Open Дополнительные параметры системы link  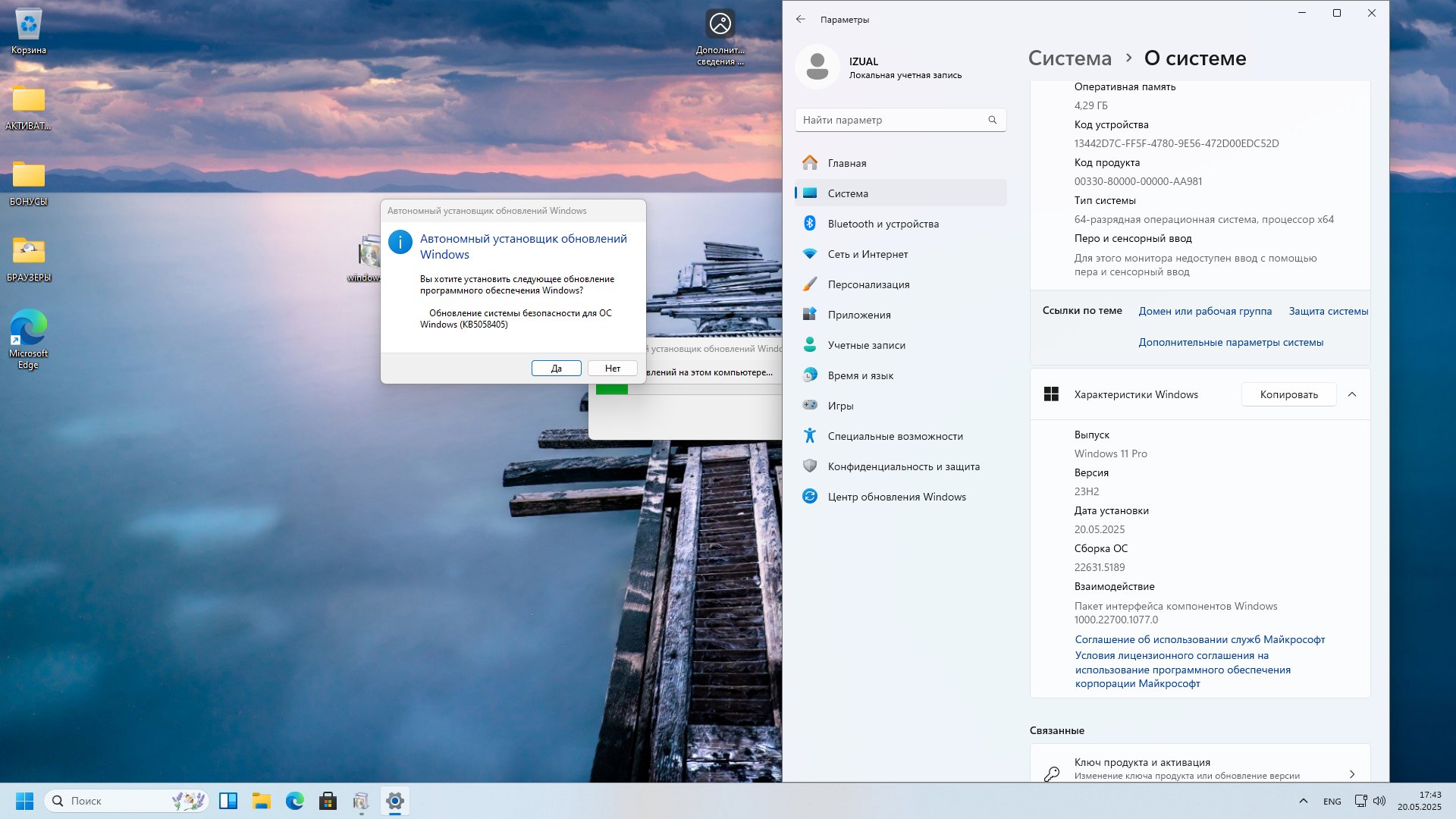click(x=1230, y=342)
